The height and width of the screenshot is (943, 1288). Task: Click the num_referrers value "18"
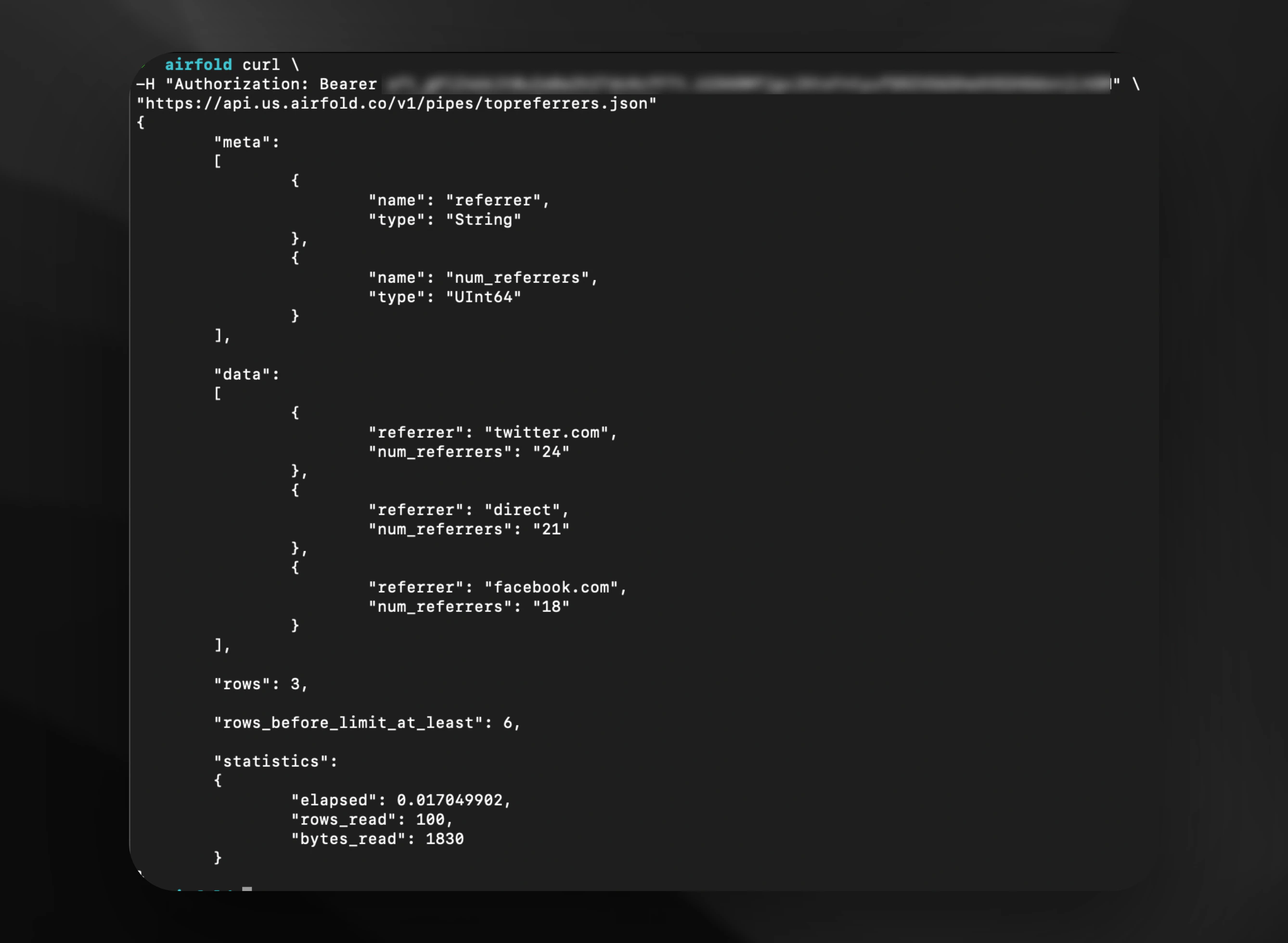tap(551, 607)
